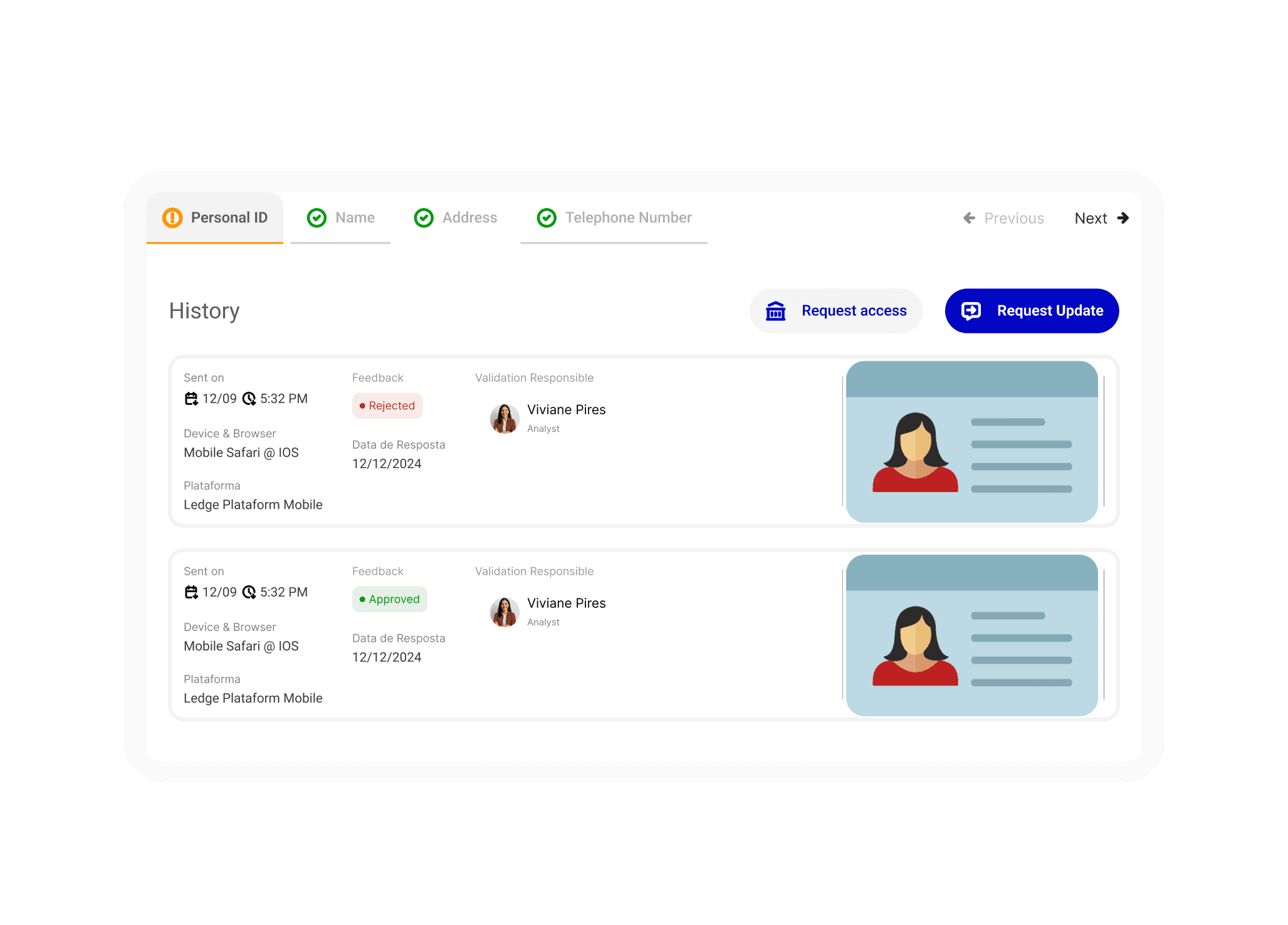This screenshot has width=1288, height=925.
Task: Click the left arrow next to Previous
Action: click(969, 218)
